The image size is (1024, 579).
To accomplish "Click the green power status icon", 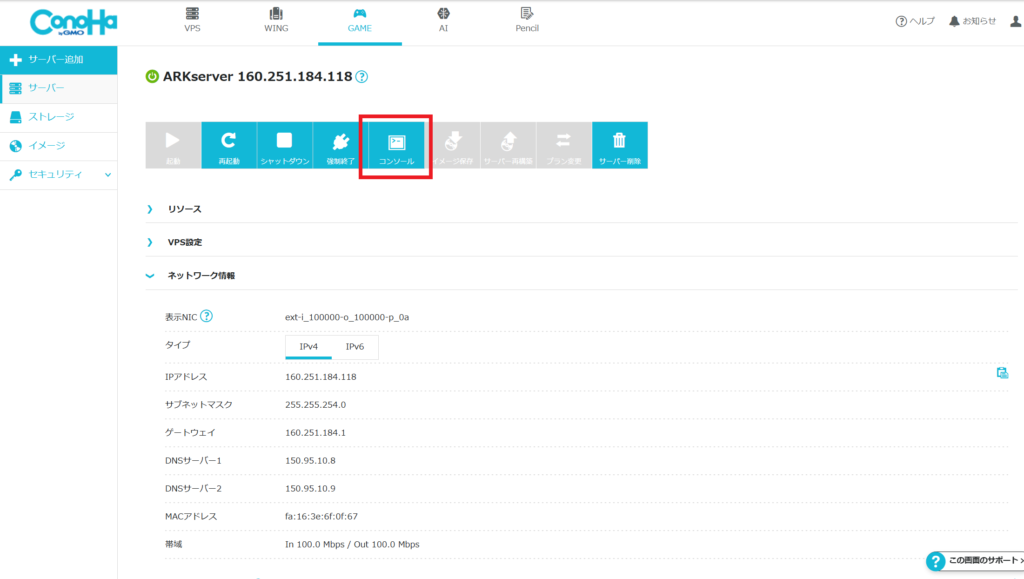I will [x=152, y=77].
